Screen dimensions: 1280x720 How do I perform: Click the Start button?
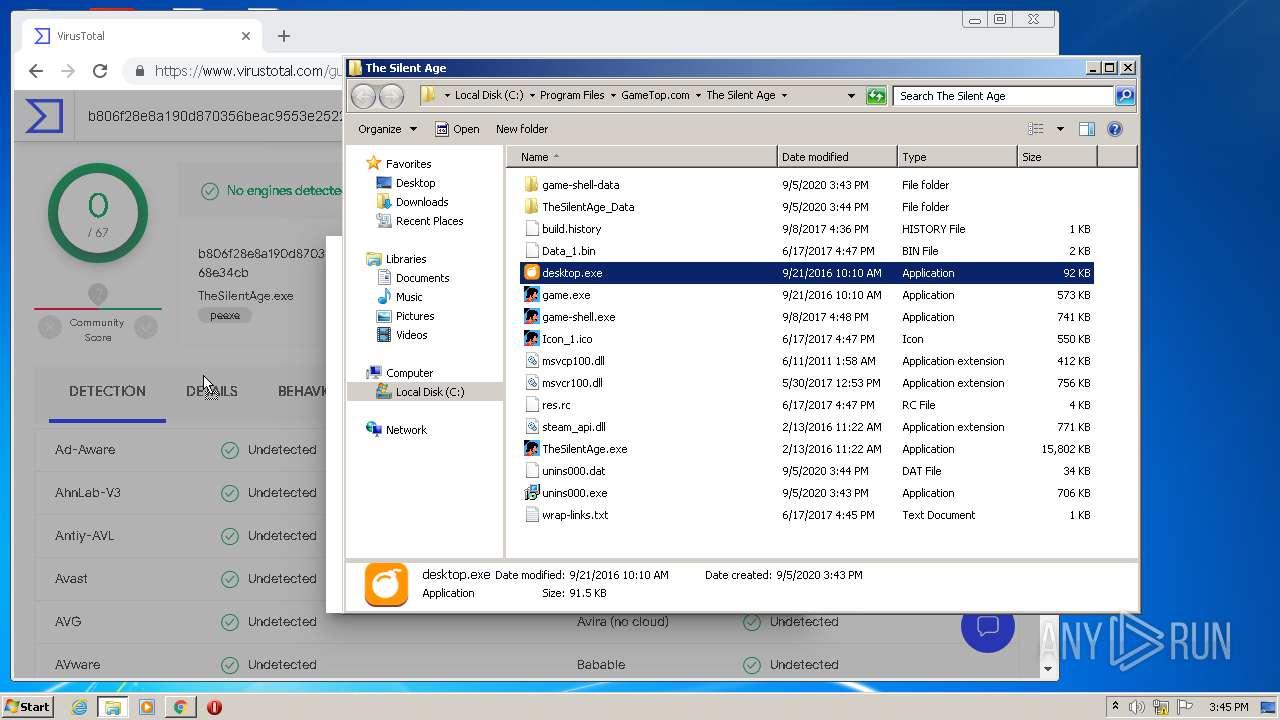click(x=28, y=707)
